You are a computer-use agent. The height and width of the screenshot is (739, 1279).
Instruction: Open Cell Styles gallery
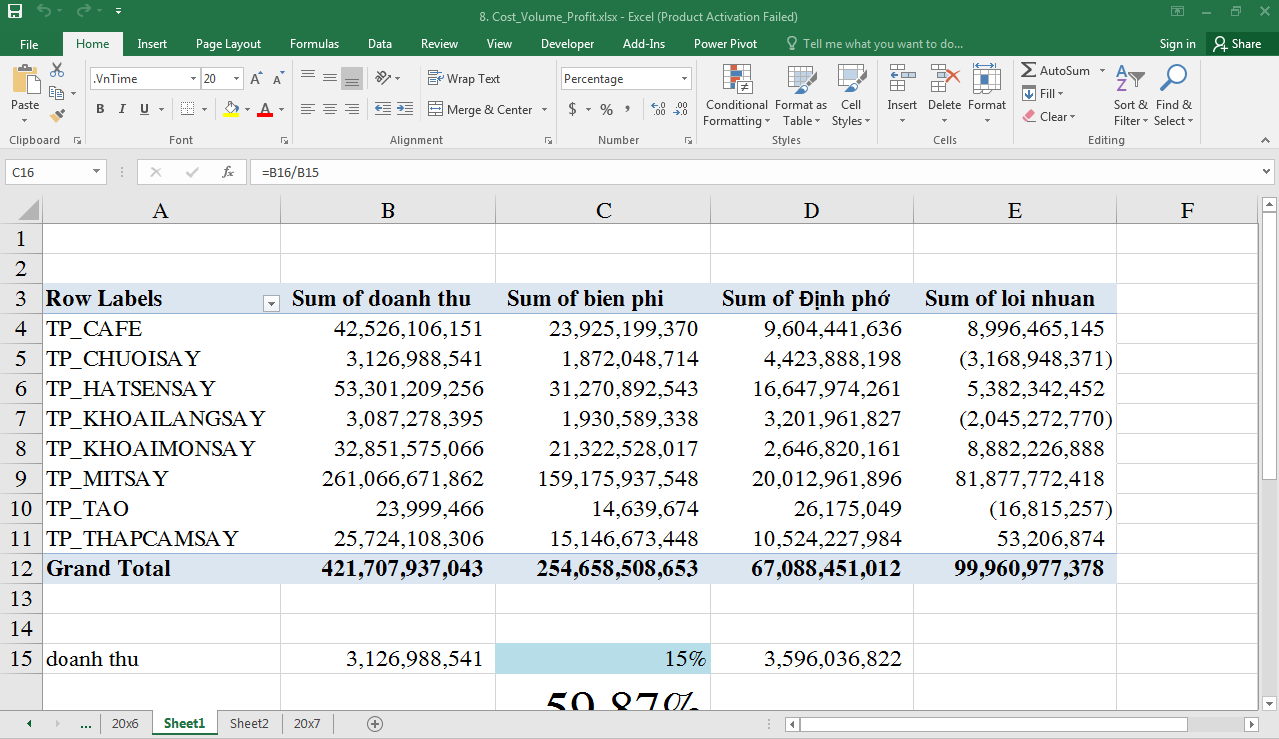tap(851, 96)
